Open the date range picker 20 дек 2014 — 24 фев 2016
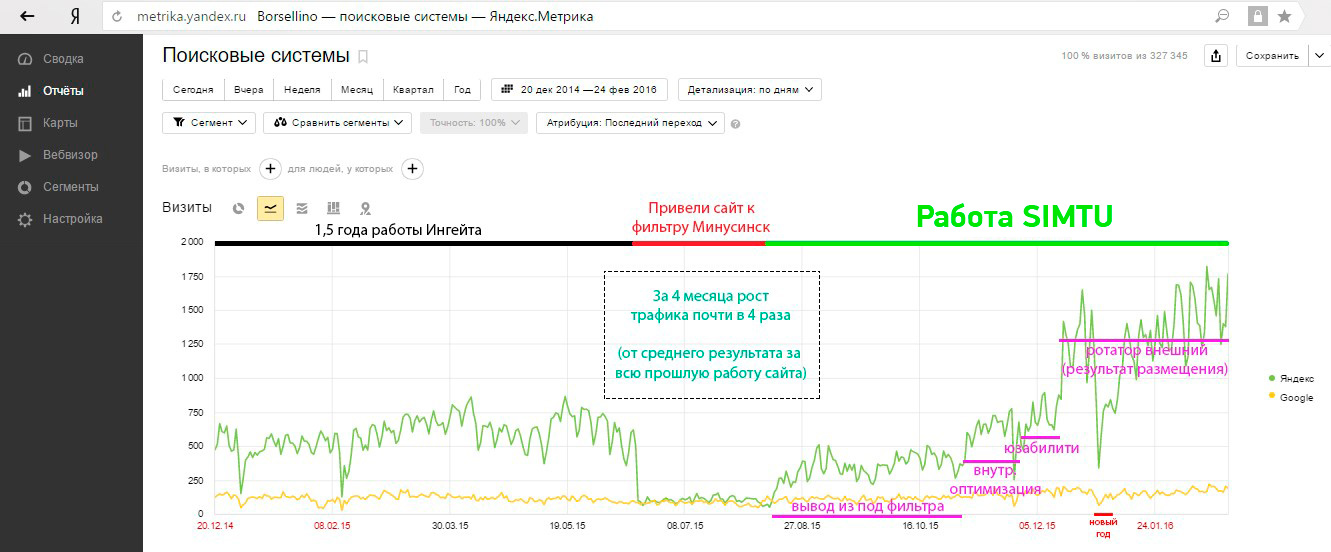Image resolution: width=1331 pixels, height=552 pixels. point(579,89)
